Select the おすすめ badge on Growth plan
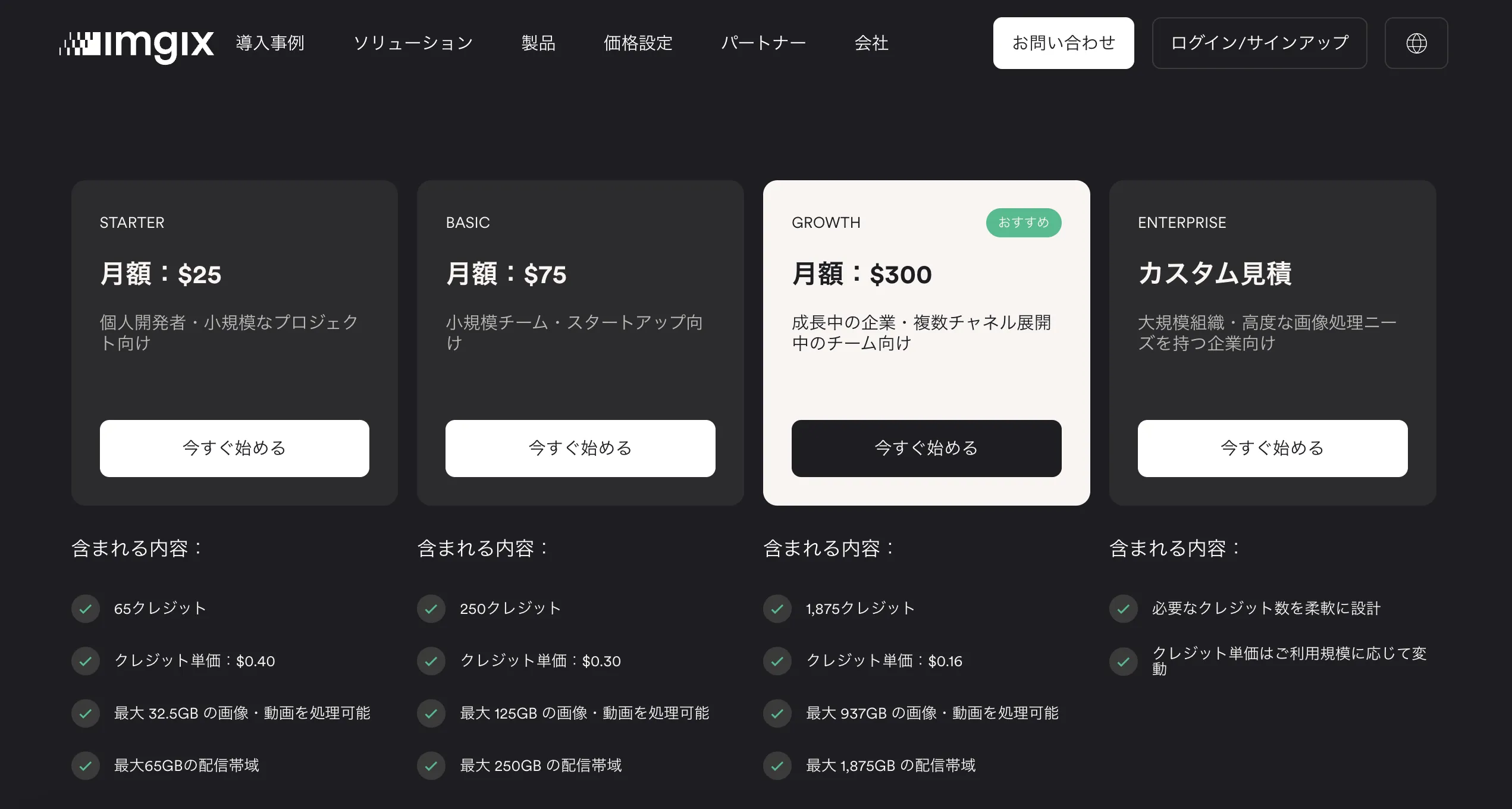1512x809 pixels. (x=1024, y=222)
